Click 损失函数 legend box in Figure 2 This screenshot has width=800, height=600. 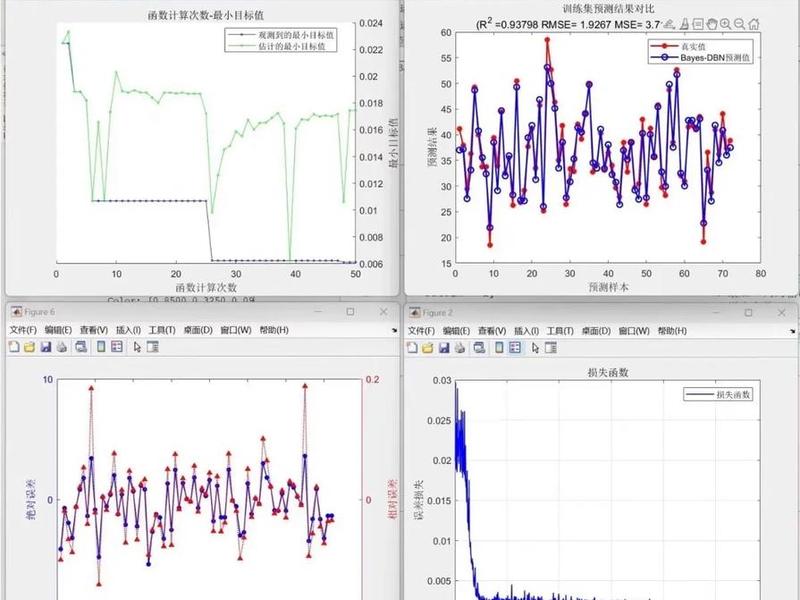pos(717,394)
